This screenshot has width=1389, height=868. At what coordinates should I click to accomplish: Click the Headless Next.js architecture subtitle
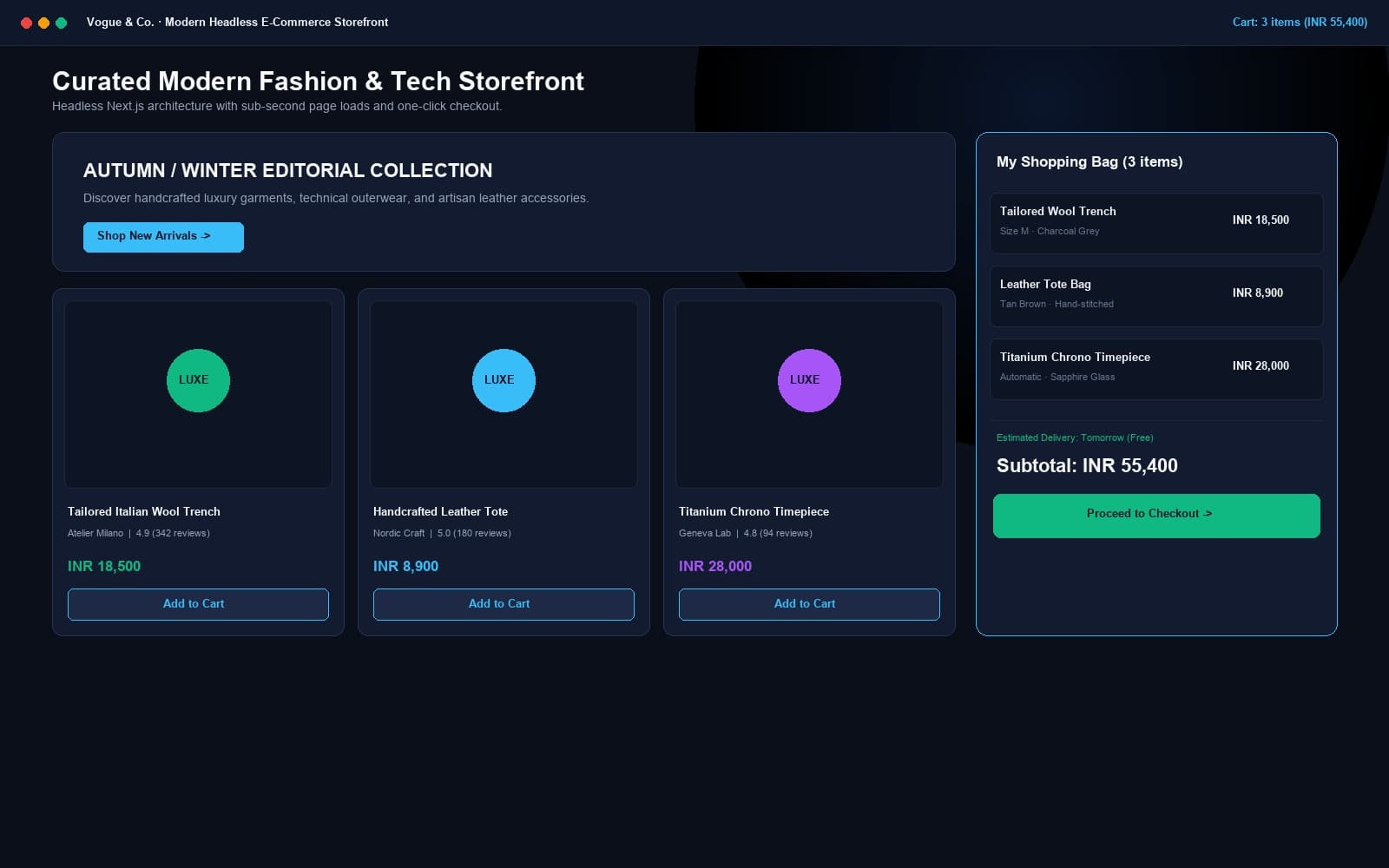tap(277, 106)
